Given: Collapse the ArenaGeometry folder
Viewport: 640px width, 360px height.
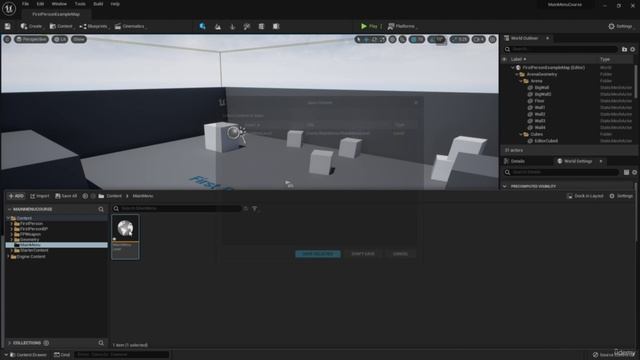Looking at the screenshot, I should (x=517, y=74).
